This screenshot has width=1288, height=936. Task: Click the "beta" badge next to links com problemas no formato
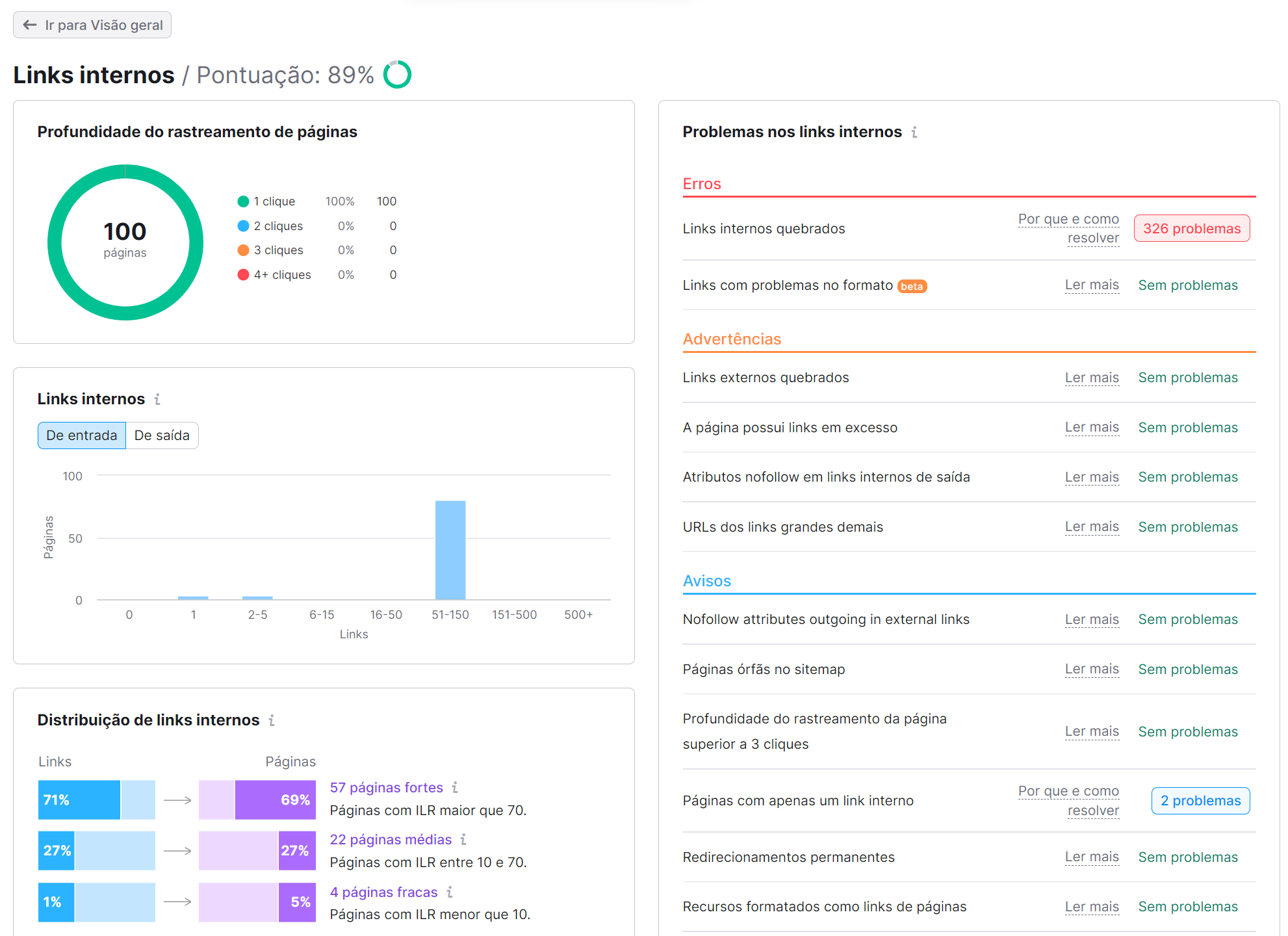pyautogui.click(x=913, y=286)
